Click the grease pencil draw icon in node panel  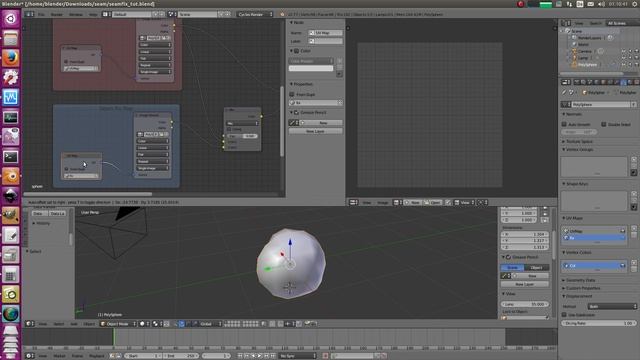(x=292, y=122)
